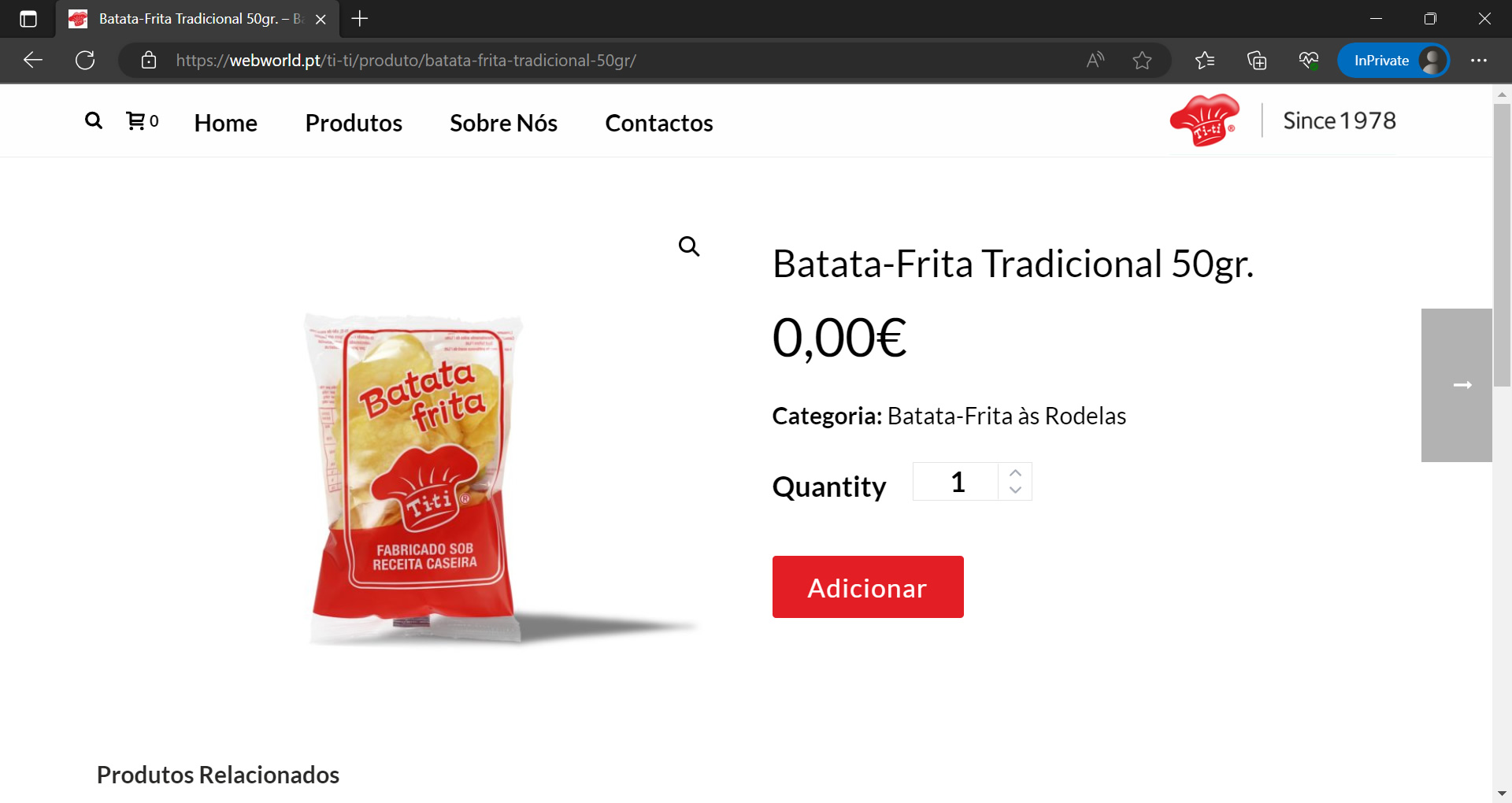1512x803 pixels.
Task: Click the vertical page scrollbar thumb
Action: (1502, 244)
